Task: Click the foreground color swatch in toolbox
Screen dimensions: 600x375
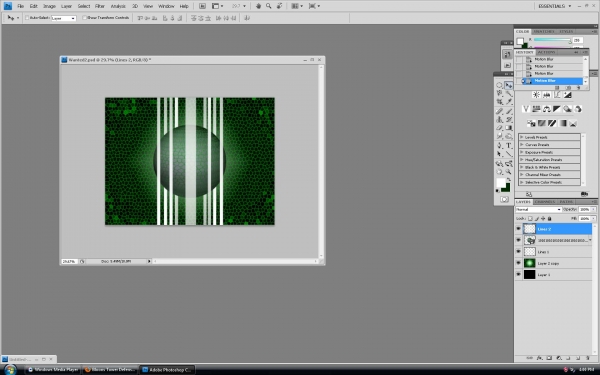Action: tap(501, 183)
